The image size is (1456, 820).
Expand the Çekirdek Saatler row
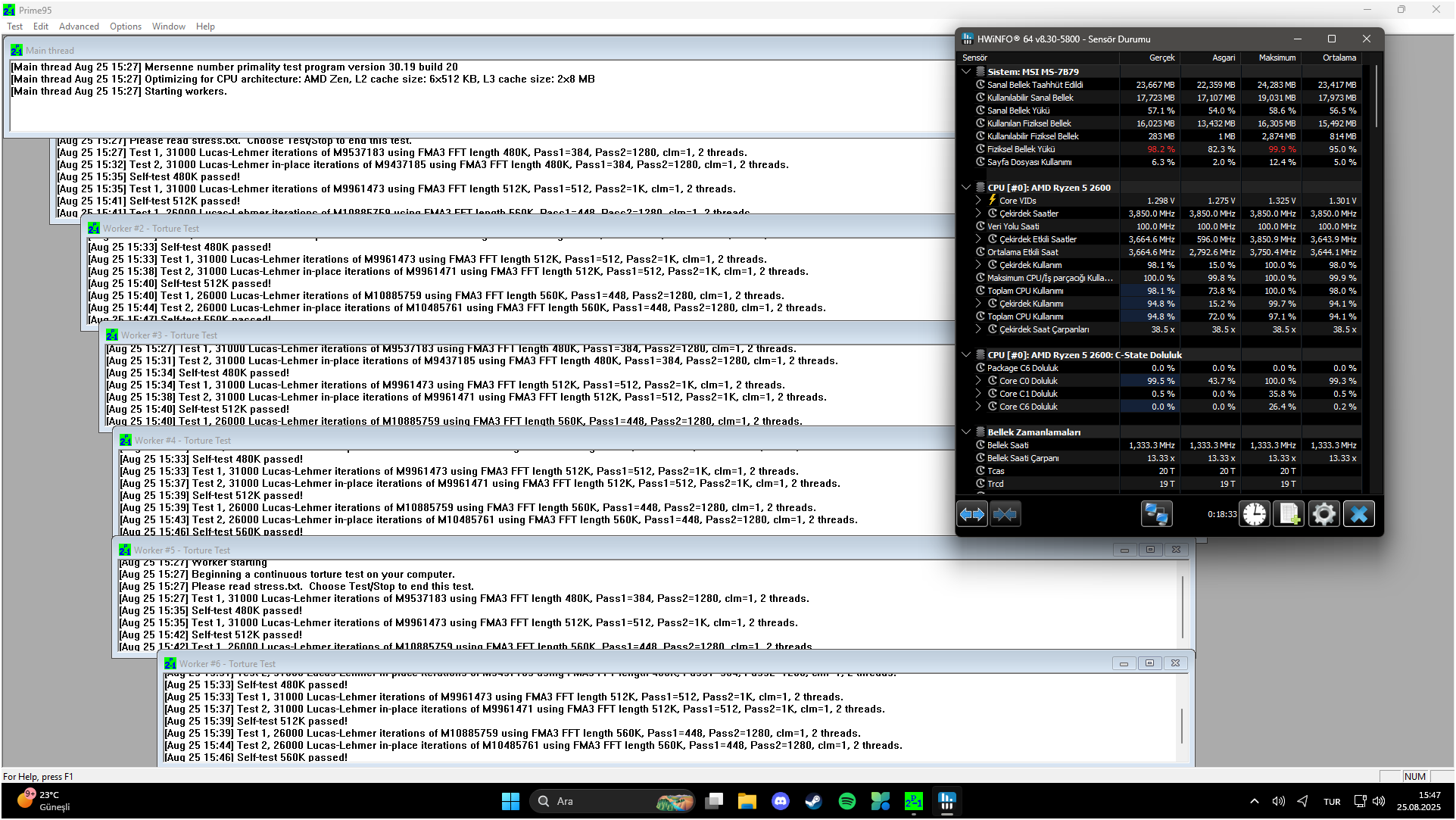[x=978, y=214]
